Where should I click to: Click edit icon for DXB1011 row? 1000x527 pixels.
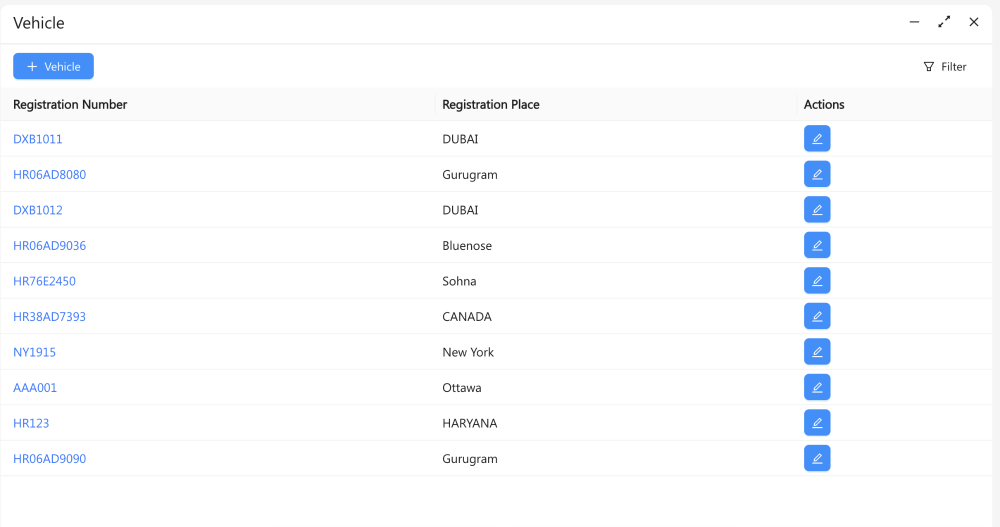(x=817, y=139)
